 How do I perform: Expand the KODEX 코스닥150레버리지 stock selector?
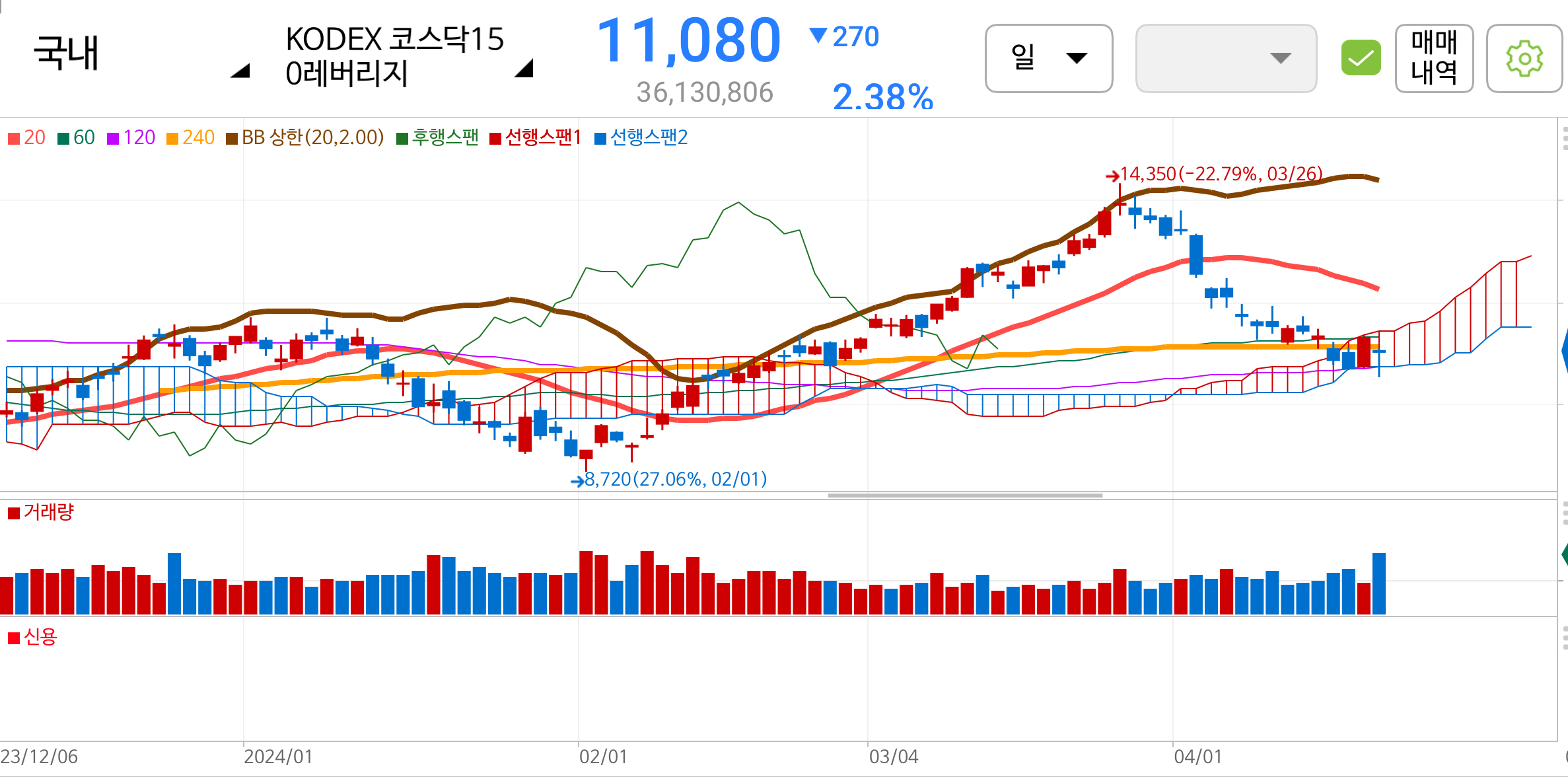[410, 57]
